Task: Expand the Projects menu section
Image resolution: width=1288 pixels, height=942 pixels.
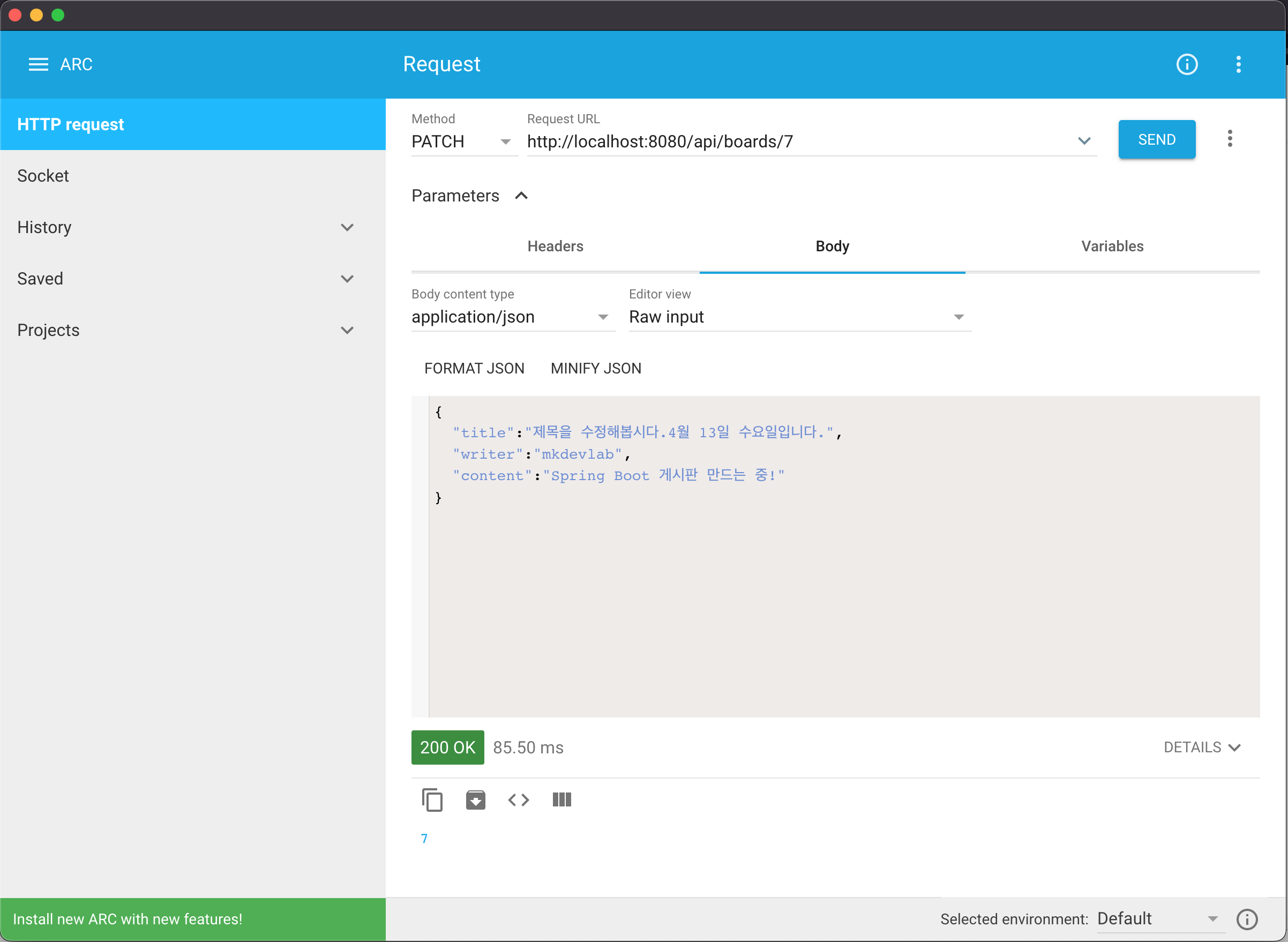Action: (193, 330)
